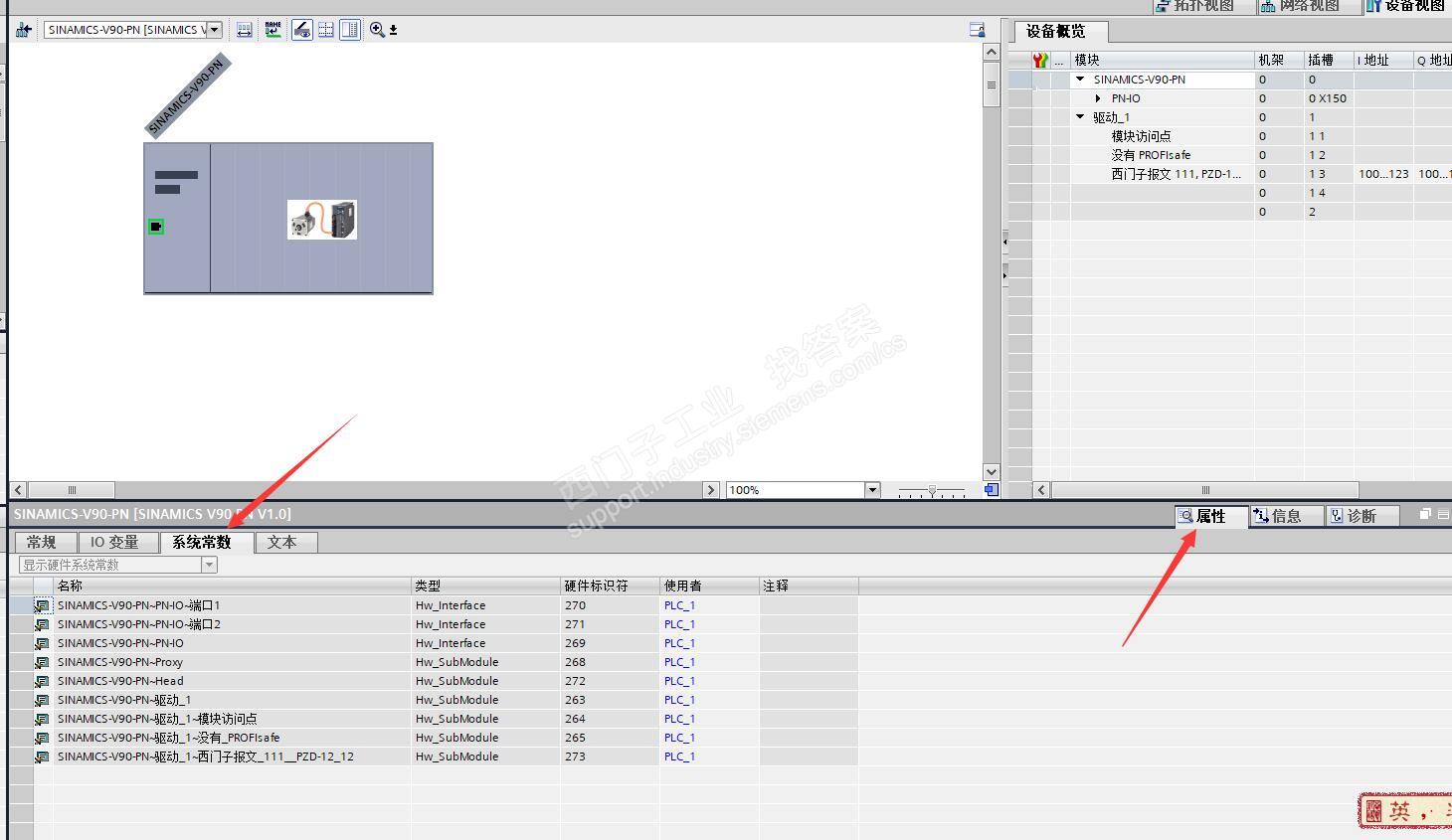Click the 使用者 column header
The image size is (1452, 840).
pyautogui.click(x=710, y=586)
